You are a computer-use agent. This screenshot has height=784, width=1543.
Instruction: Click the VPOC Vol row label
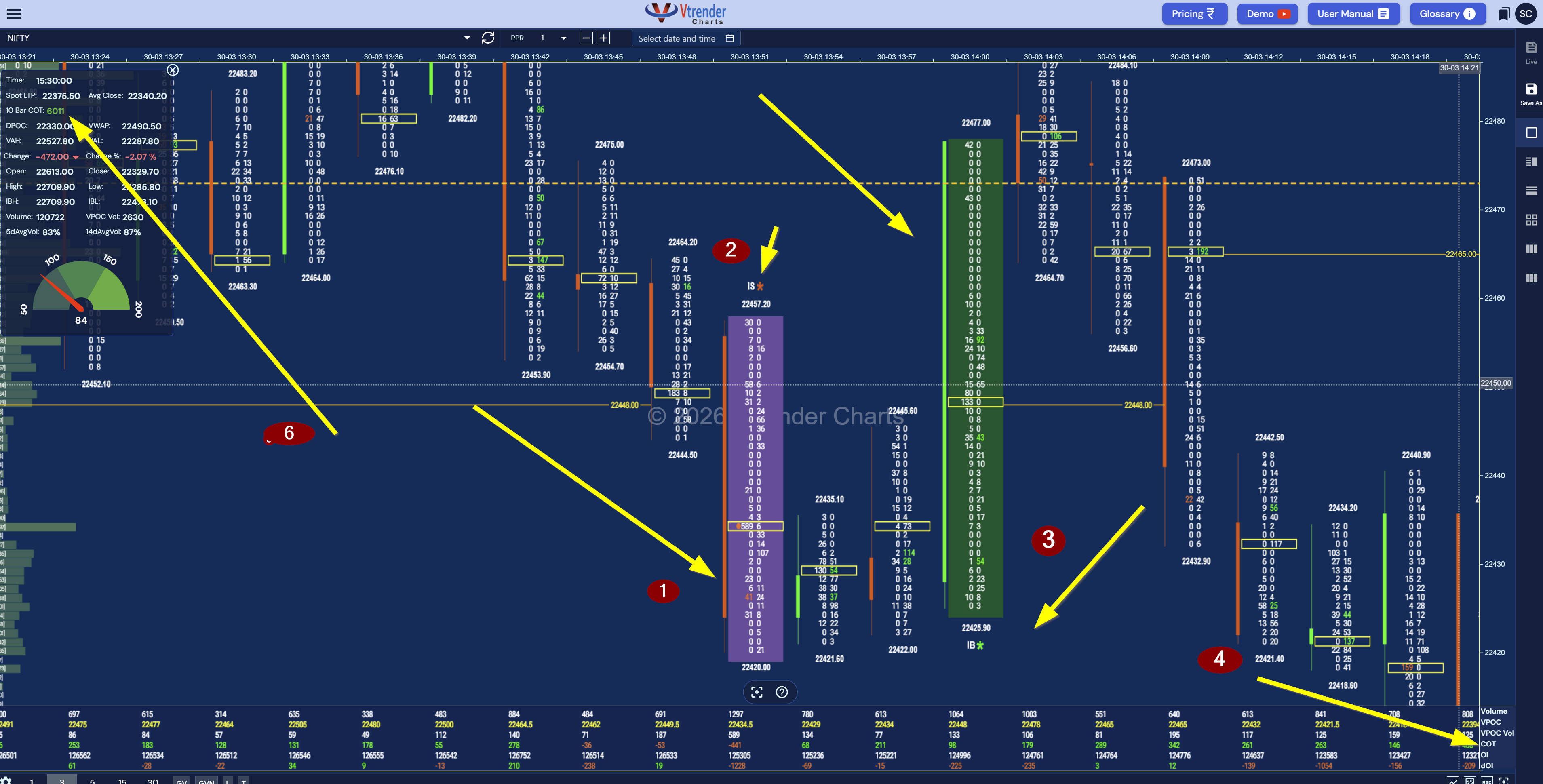click(x=1497, y=733)
